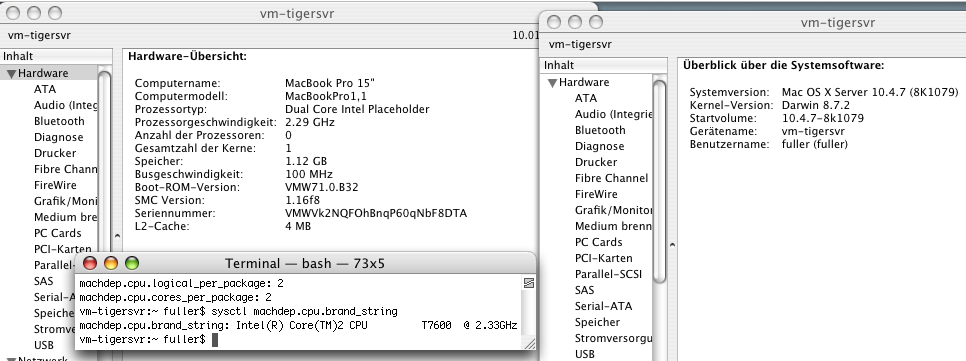Select Drucker in left window sidebar

55,153
